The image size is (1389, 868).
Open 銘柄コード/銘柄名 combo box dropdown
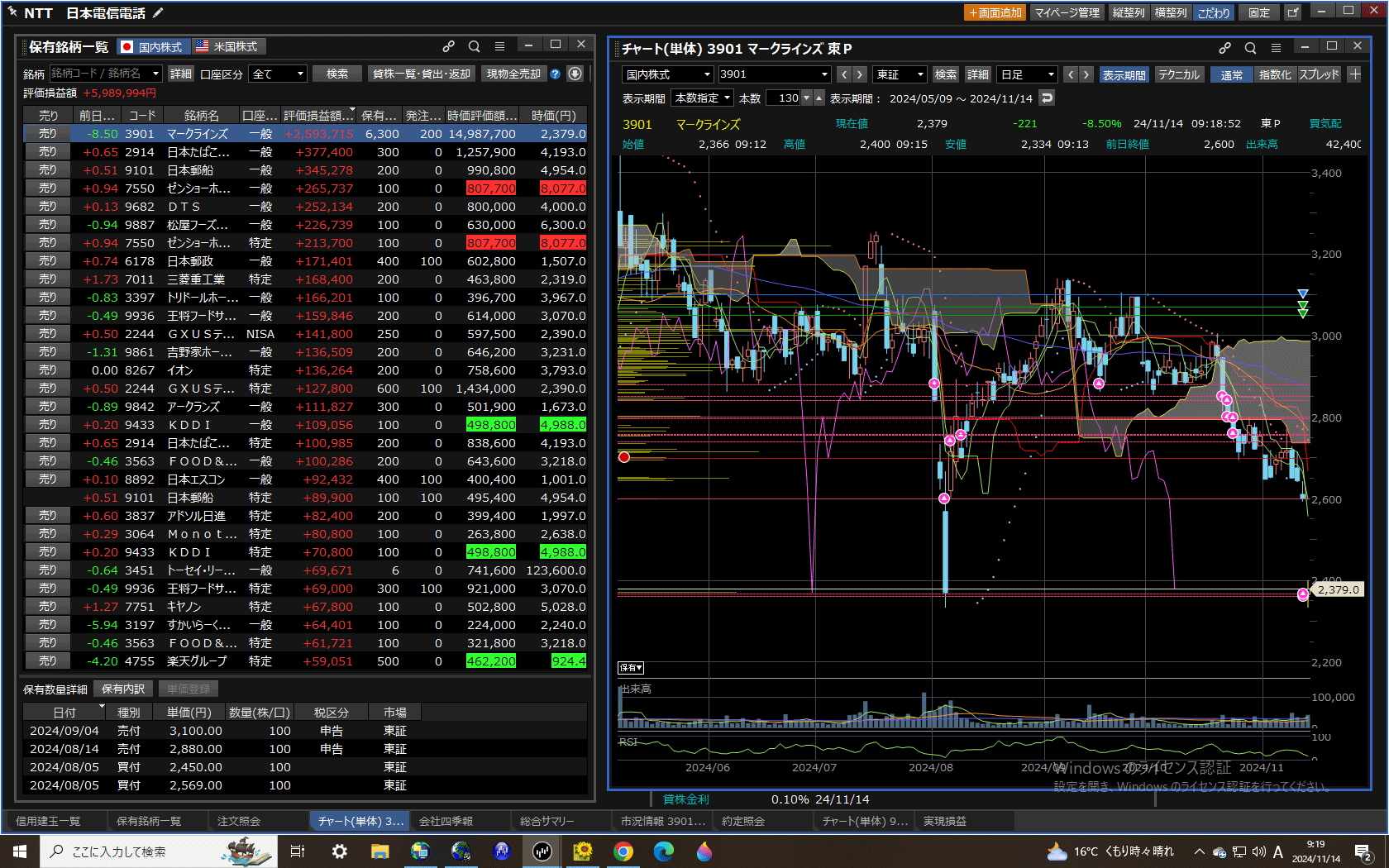click(x=155, y=74)
